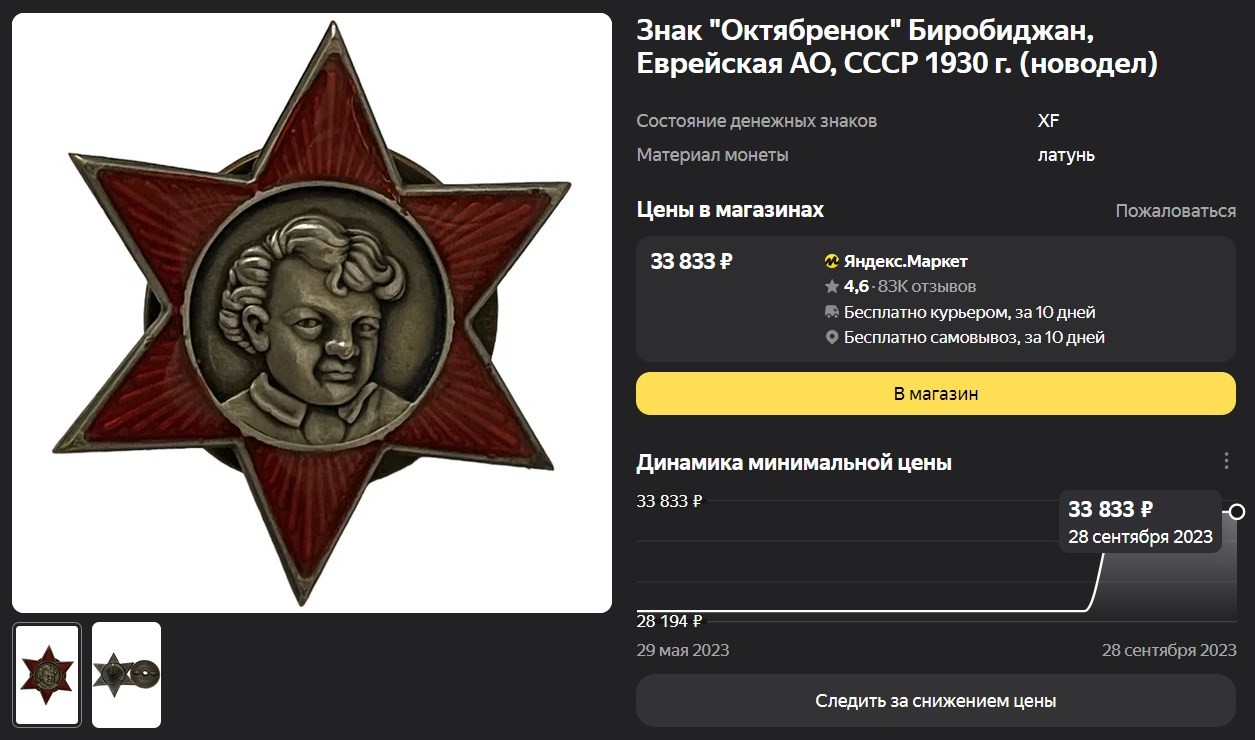
Task: Click the pickup location pin icon
Action: tap(831, 338)
